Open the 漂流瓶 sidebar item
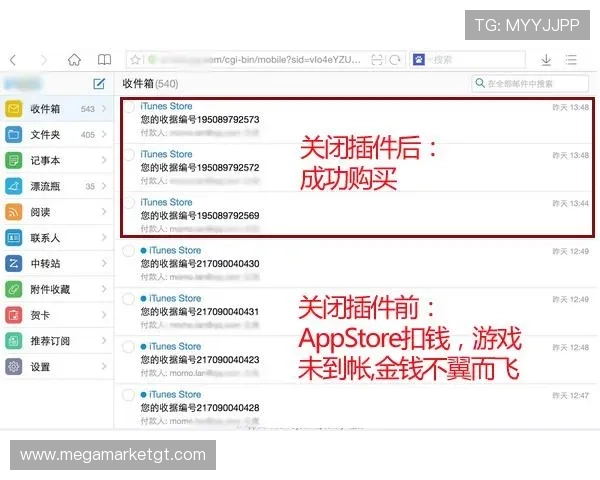This screenshot has width=600, height=480. 57,186
